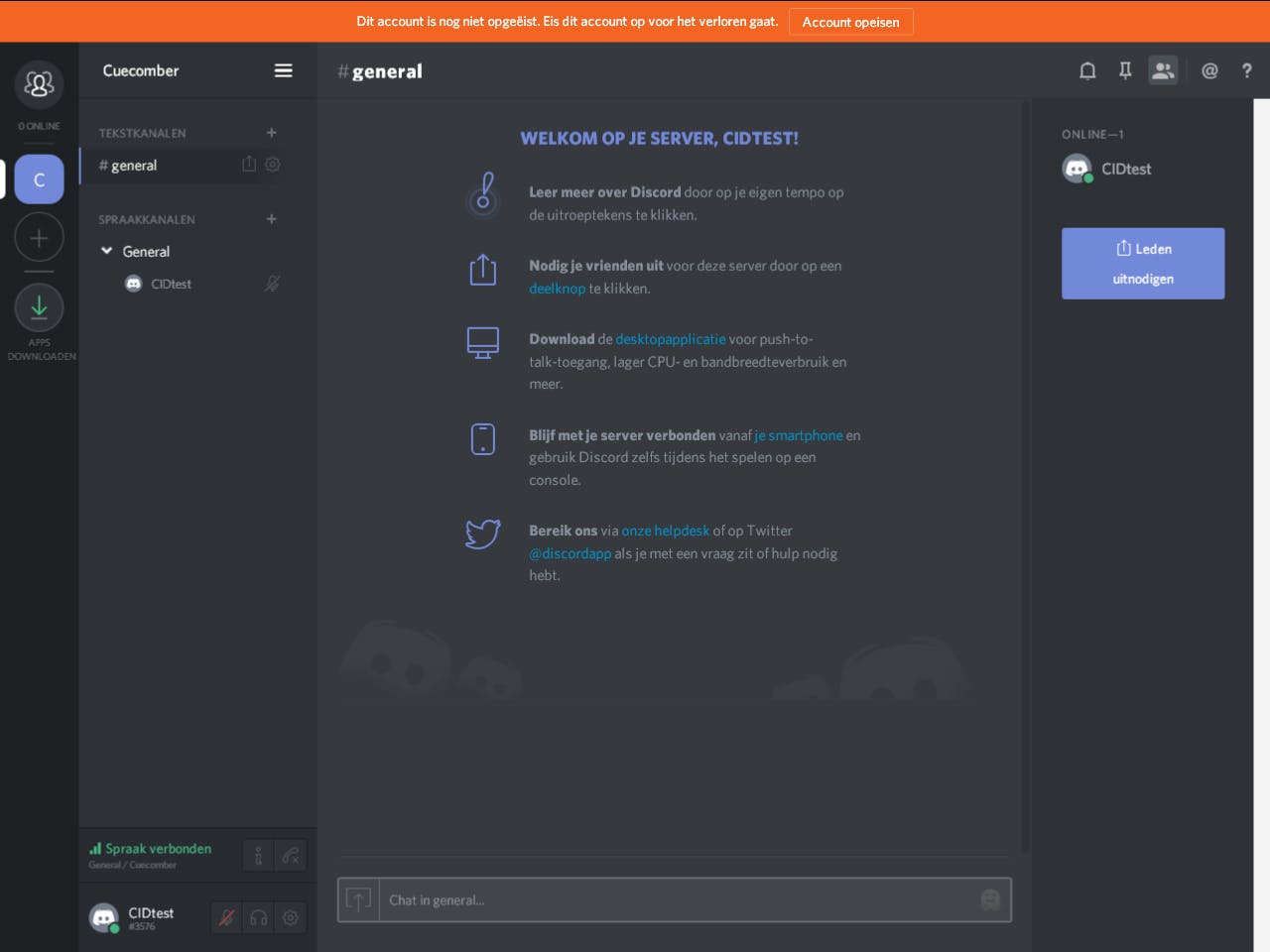Focus the Chat in general message field

675,900
